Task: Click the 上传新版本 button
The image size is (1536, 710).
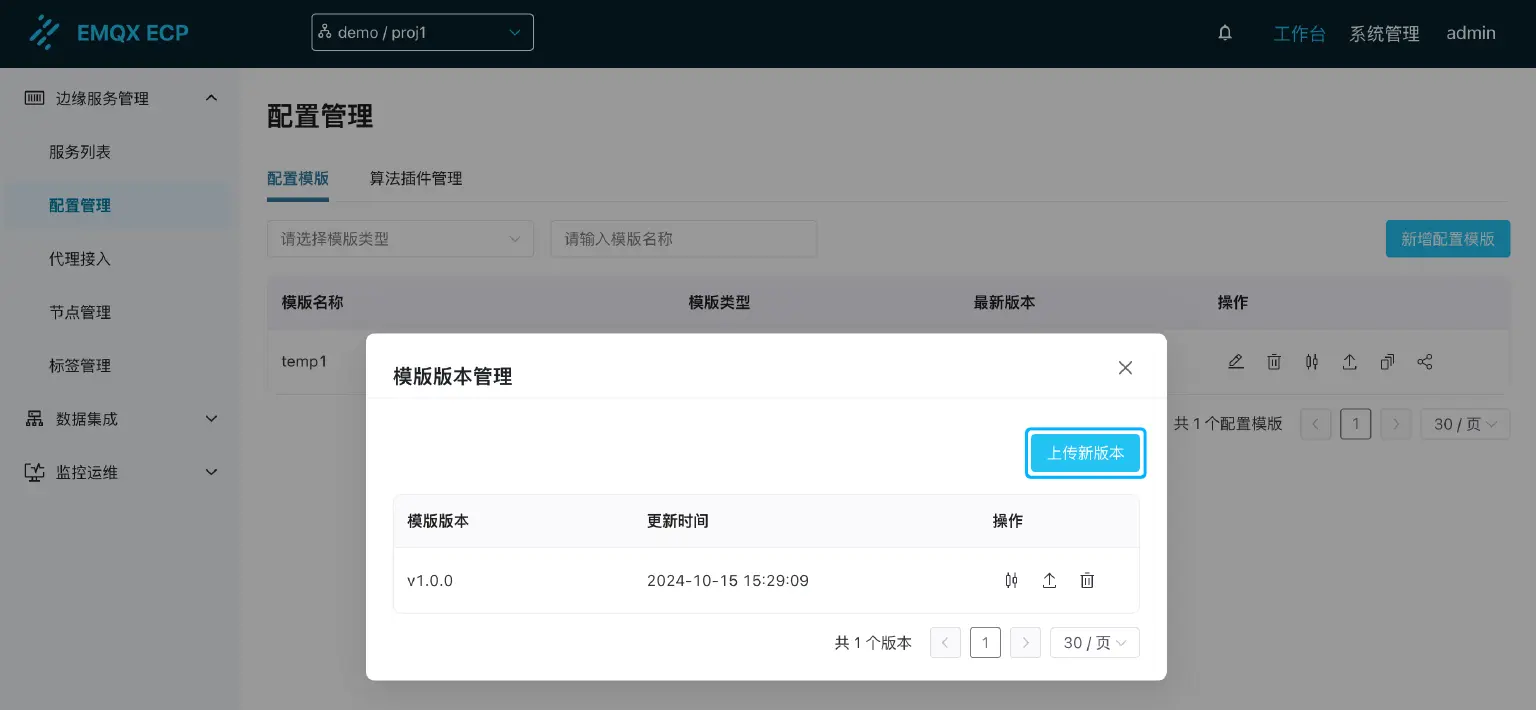Action: click(x=1085, y=453)
